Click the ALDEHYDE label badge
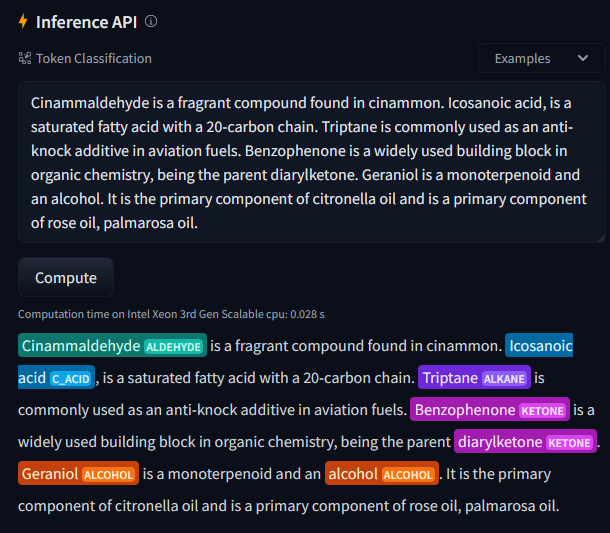610x533 pixels. click(x=173, y=347)
